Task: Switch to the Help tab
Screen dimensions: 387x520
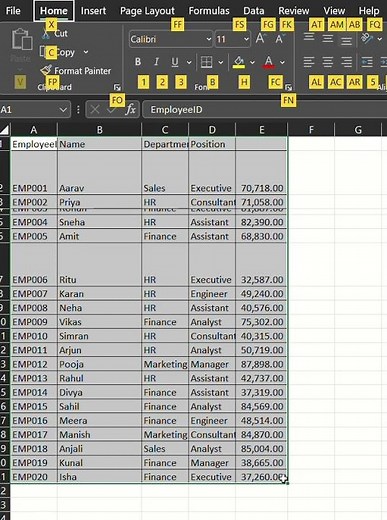Action: point(369,11)
